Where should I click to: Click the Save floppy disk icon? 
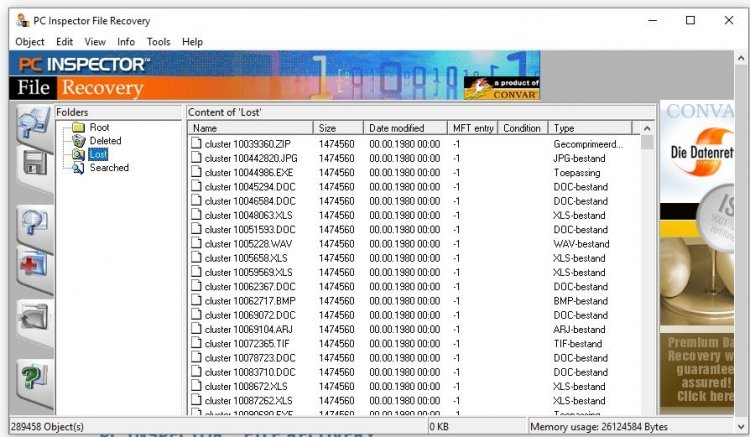pyautogui.click(x=33, y=165)
